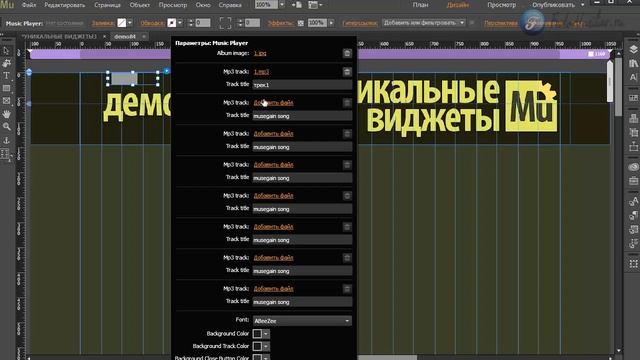Select the Hand tool

[x=7, y=114]
